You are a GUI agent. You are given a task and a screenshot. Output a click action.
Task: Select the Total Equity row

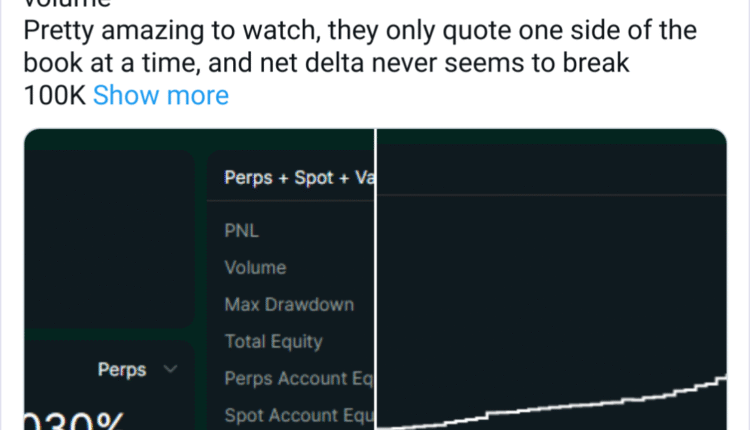click(273, 341)
